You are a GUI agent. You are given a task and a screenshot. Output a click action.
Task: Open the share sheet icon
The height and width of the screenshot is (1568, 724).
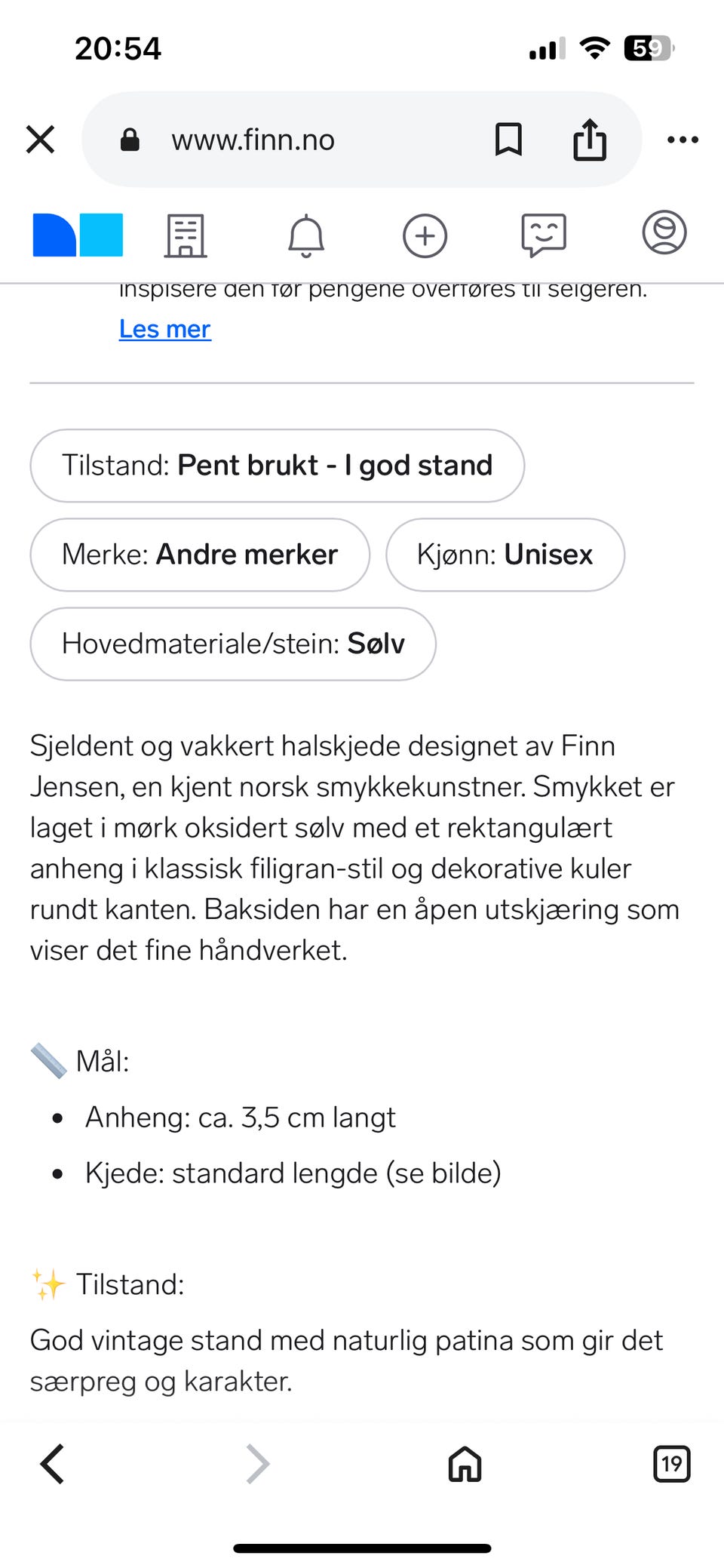click(590, 140)
